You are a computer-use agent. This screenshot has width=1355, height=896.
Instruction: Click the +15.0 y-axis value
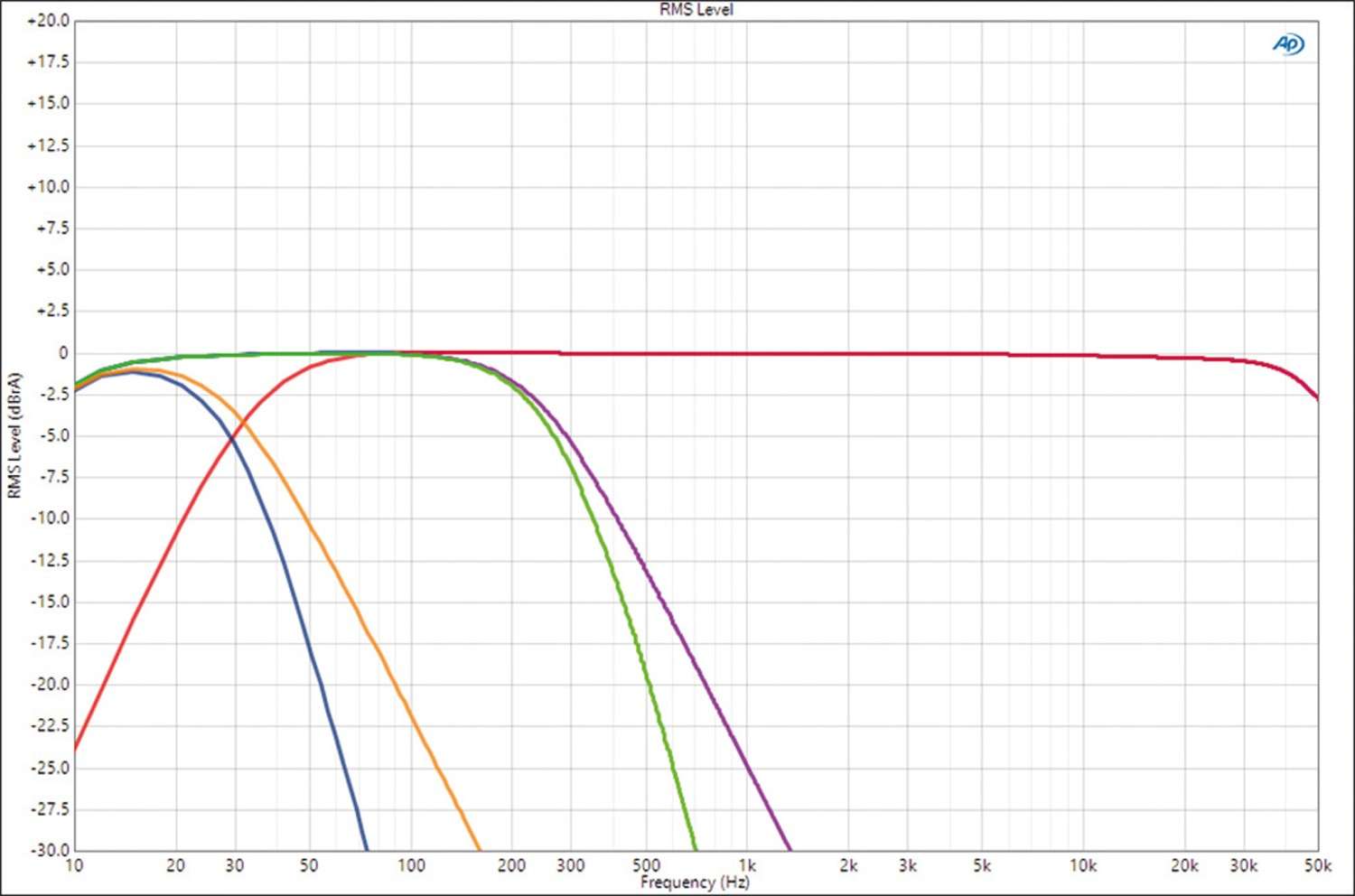pos(48,103)
